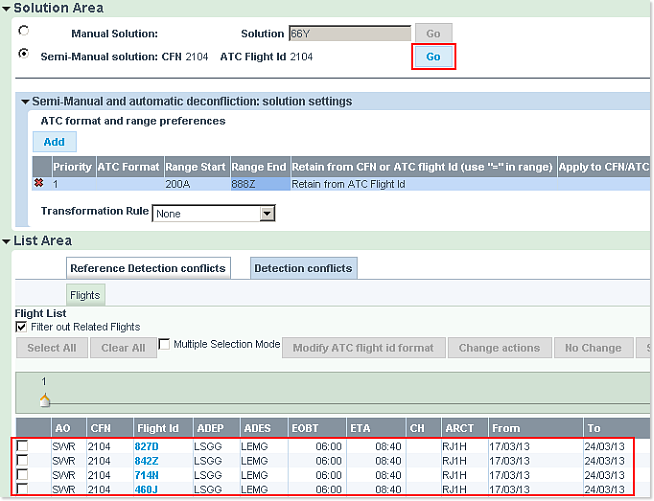
Task: Select the Semi-Manual solution radio button
Action: coord(23,54)
